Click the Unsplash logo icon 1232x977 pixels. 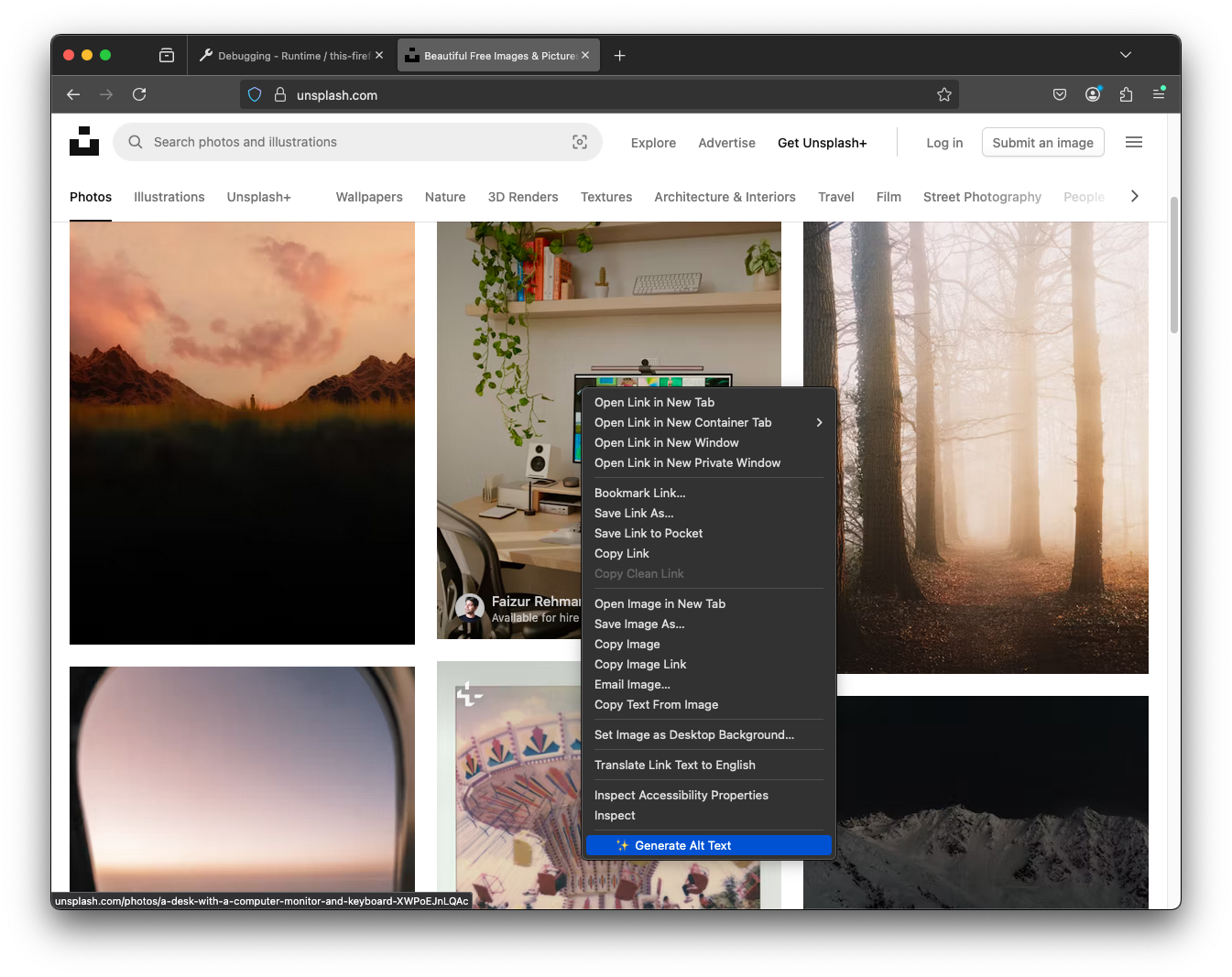(84, 141)
